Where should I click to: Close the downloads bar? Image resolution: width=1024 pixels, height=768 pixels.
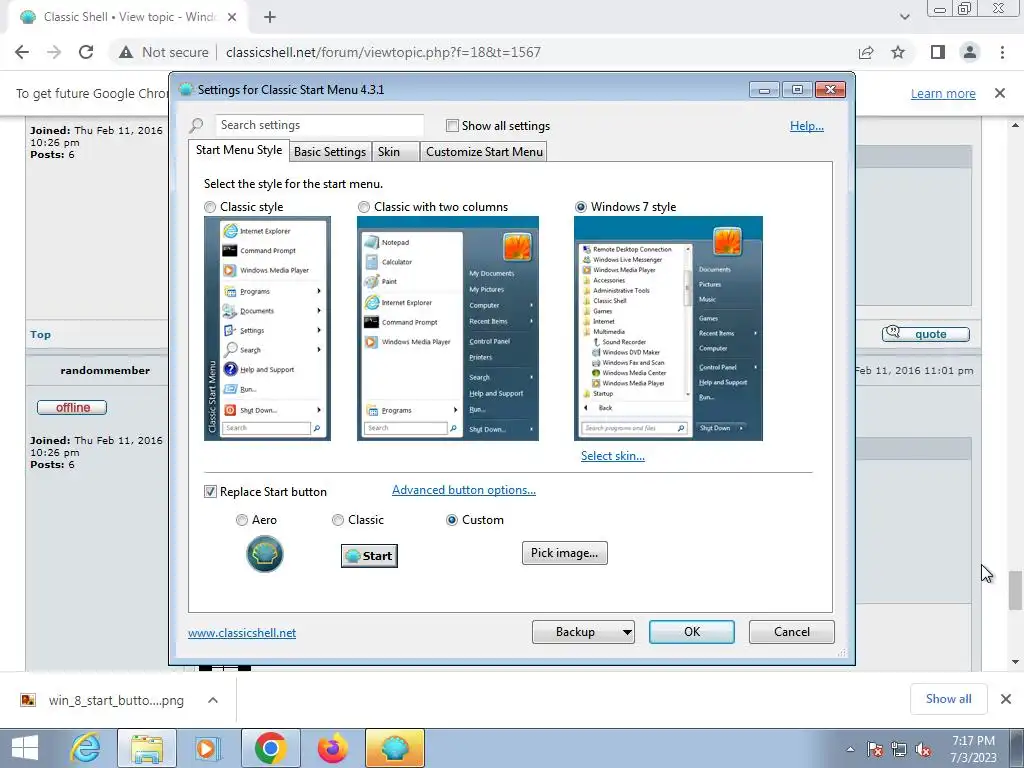[1006, 699]
